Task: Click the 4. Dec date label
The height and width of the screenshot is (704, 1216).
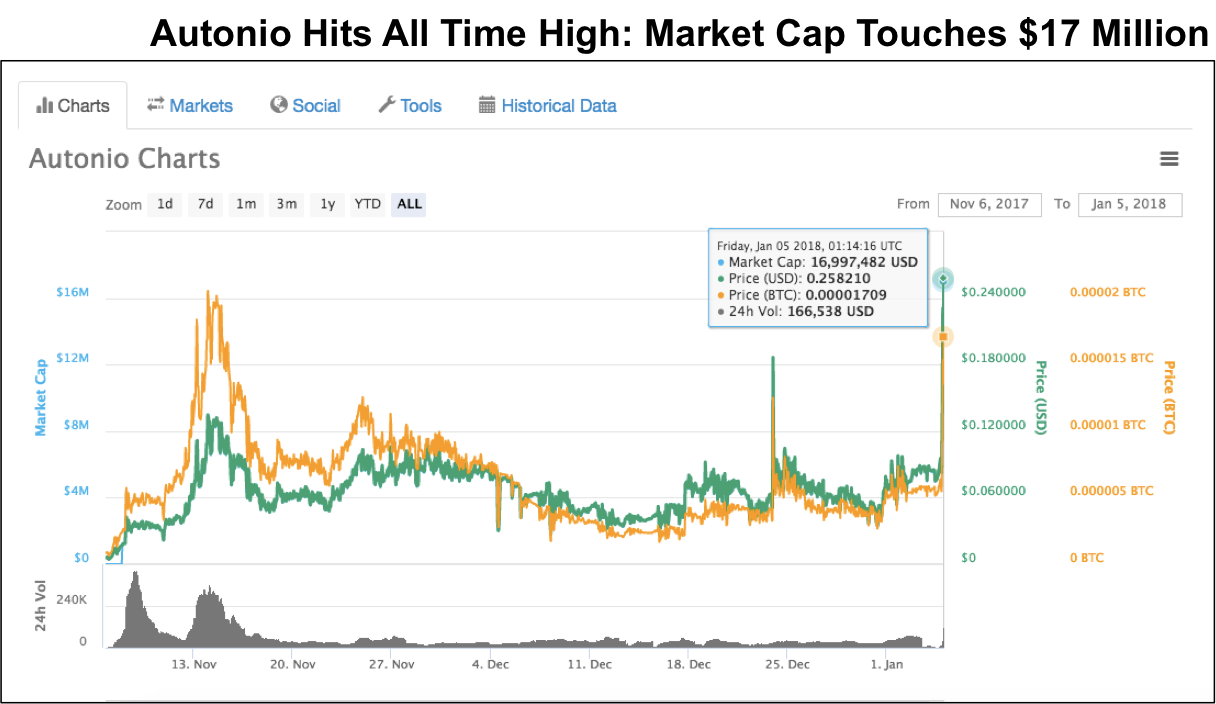Action: point(490,664)
